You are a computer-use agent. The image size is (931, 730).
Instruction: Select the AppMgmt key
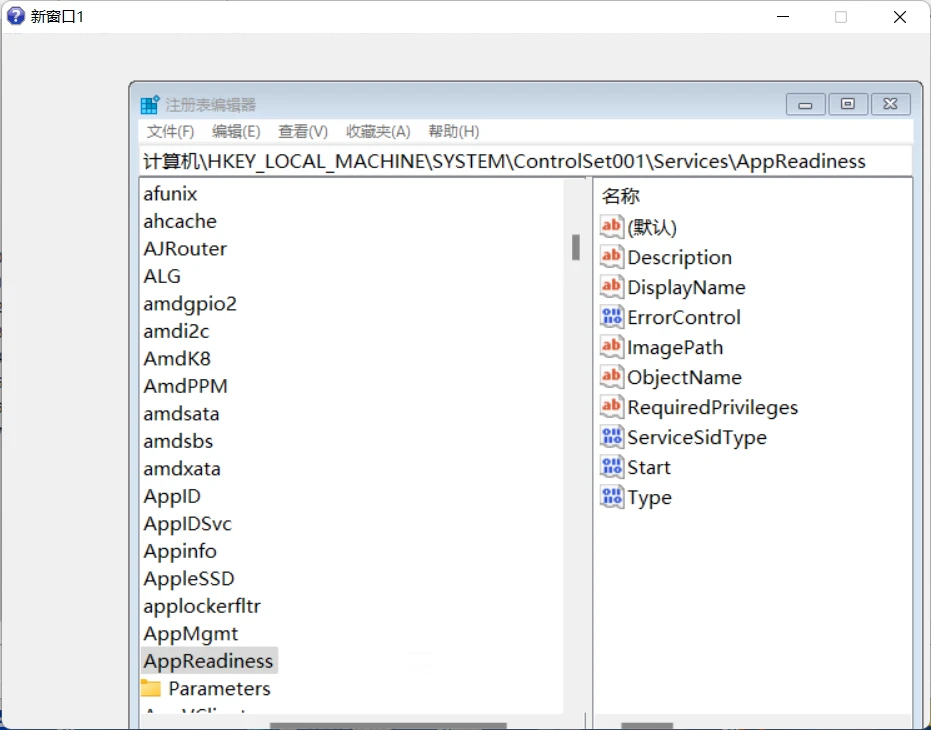[x=191, y=634]
